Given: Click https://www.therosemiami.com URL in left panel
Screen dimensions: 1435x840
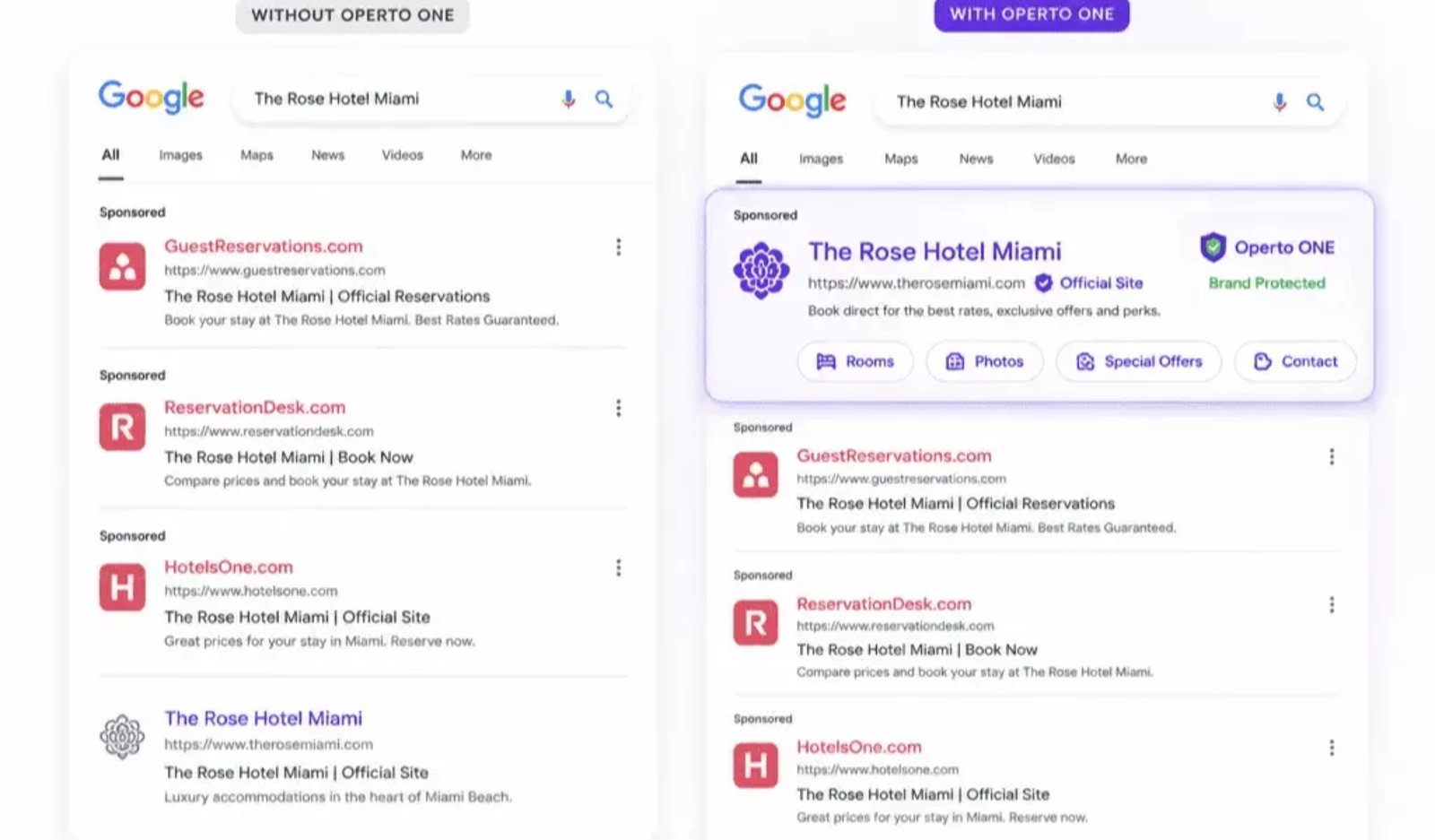Looking at the screenshot, I should point(268,744).
